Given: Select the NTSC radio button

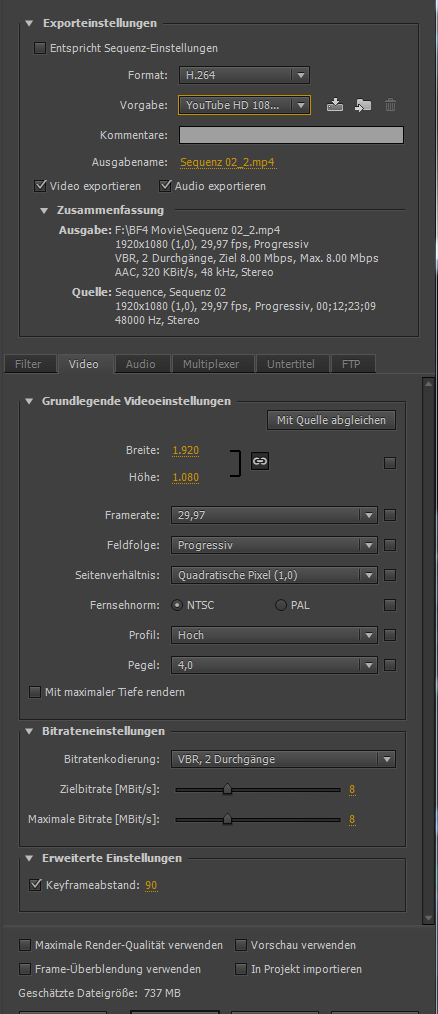Looking at the screenshot, I should 177,606.
